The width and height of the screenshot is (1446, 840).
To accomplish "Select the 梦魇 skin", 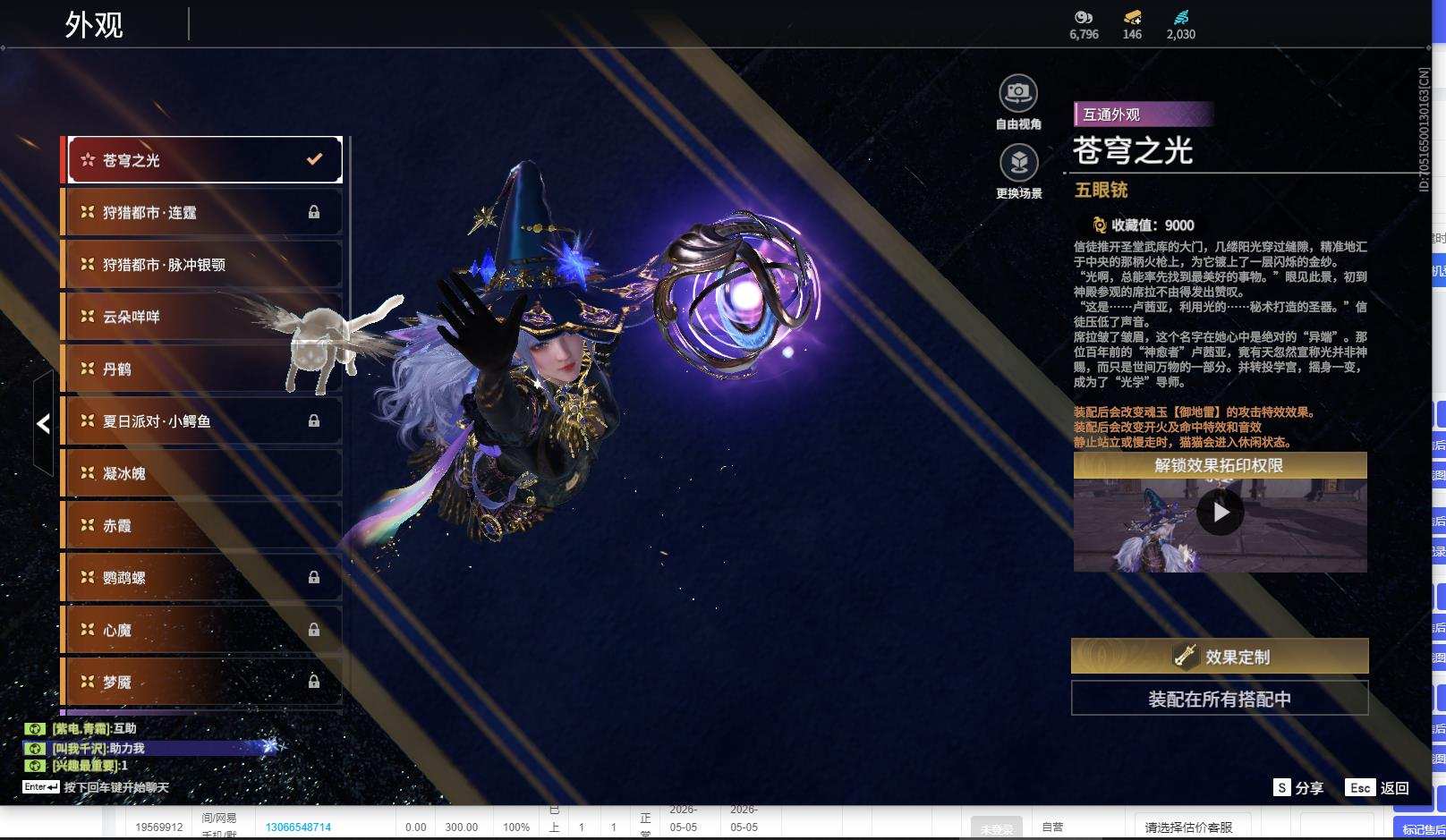I will [202, 682].
